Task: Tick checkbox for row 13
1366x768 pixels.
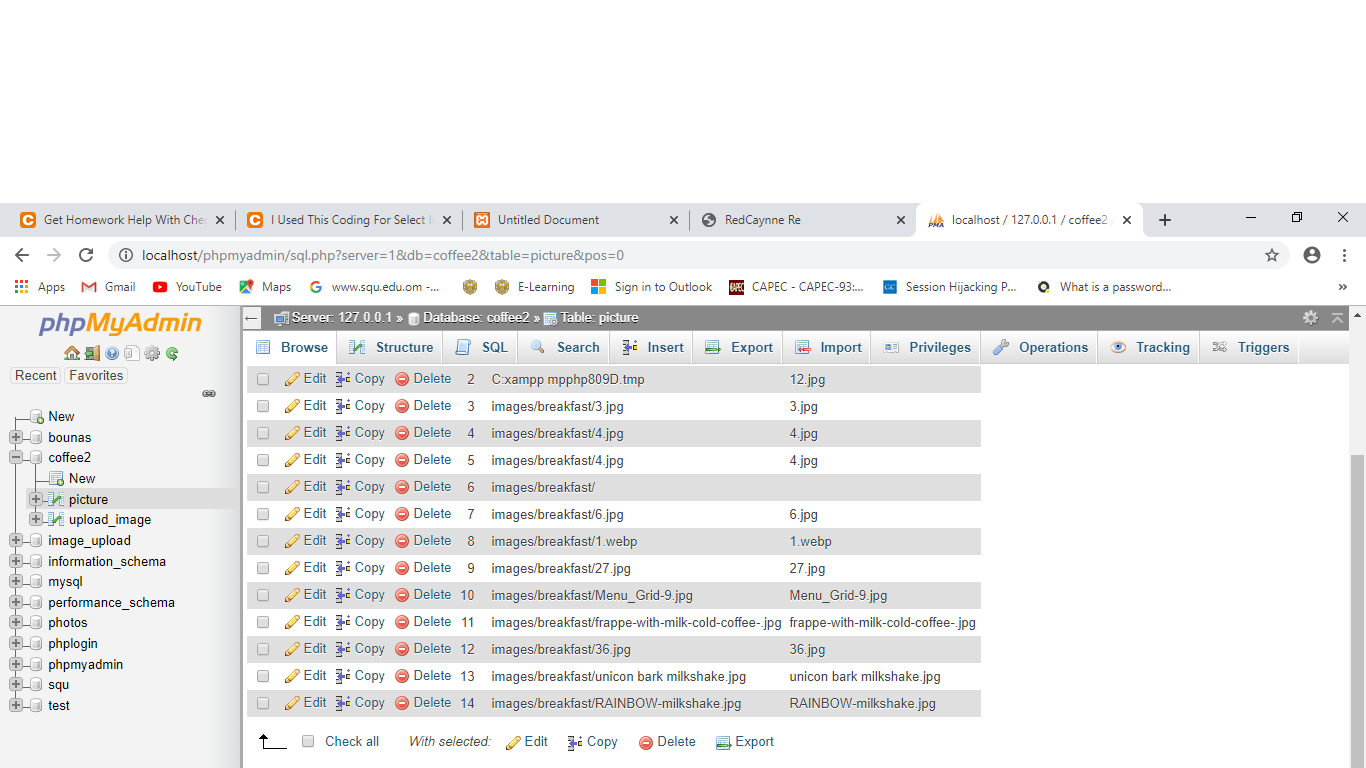Action: tap(263, 676)
